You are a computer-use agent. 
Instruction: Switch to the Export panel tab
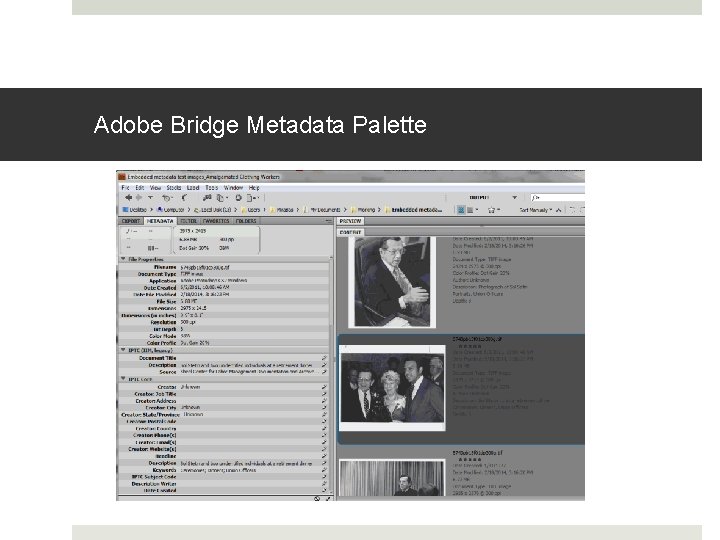[131, 221]
